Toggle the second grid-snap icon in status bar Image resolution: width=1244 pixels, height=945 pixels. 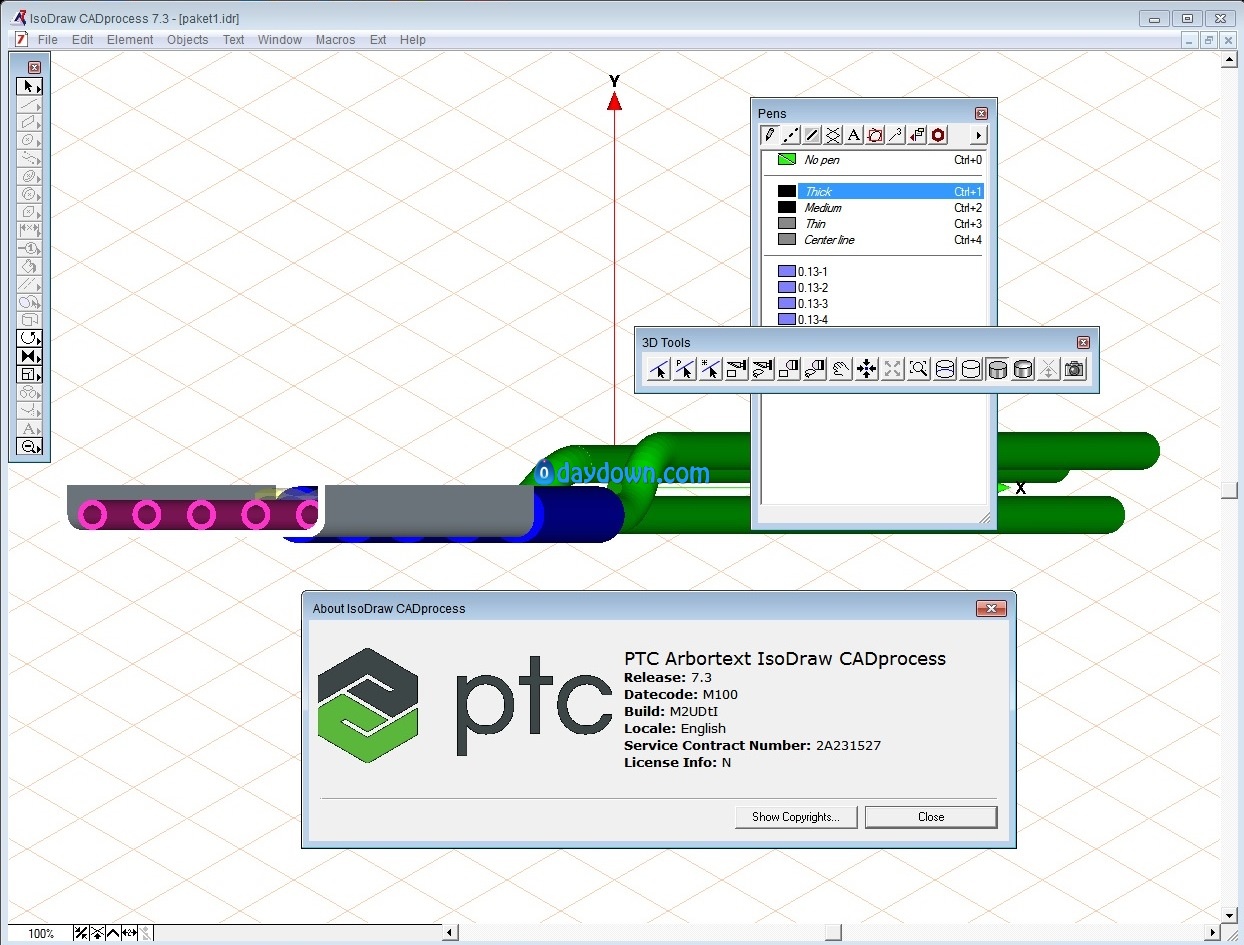[97, 933]
